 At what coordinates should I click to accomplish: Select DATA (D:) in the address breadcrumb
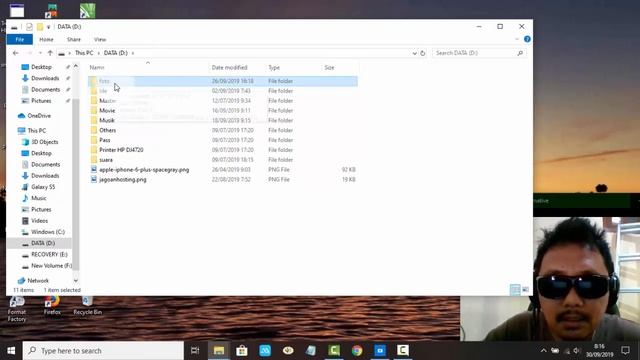point(116,53)
